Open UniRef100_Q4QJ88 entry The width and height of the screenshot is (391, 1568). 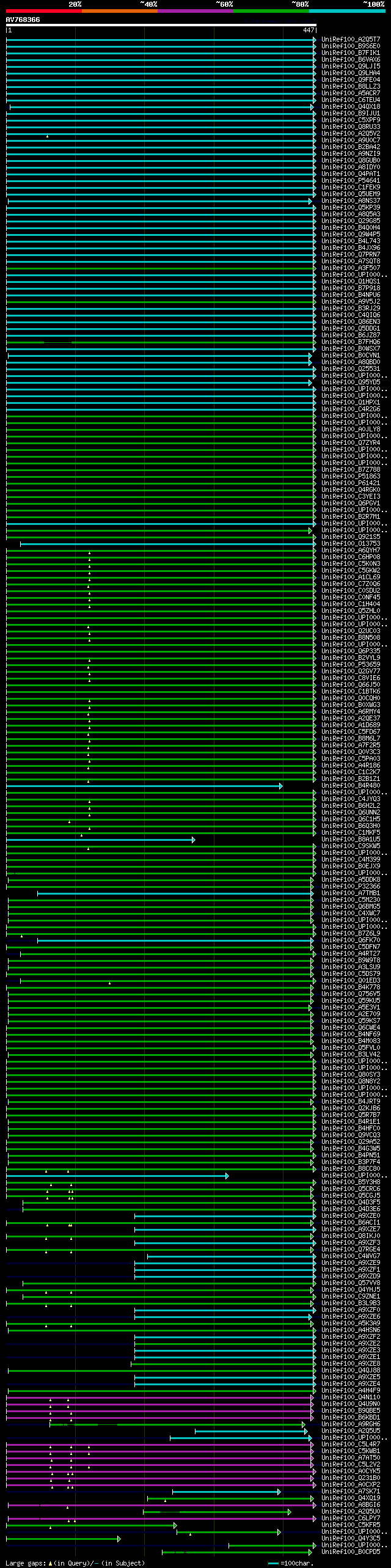(x=351, y=1371)
